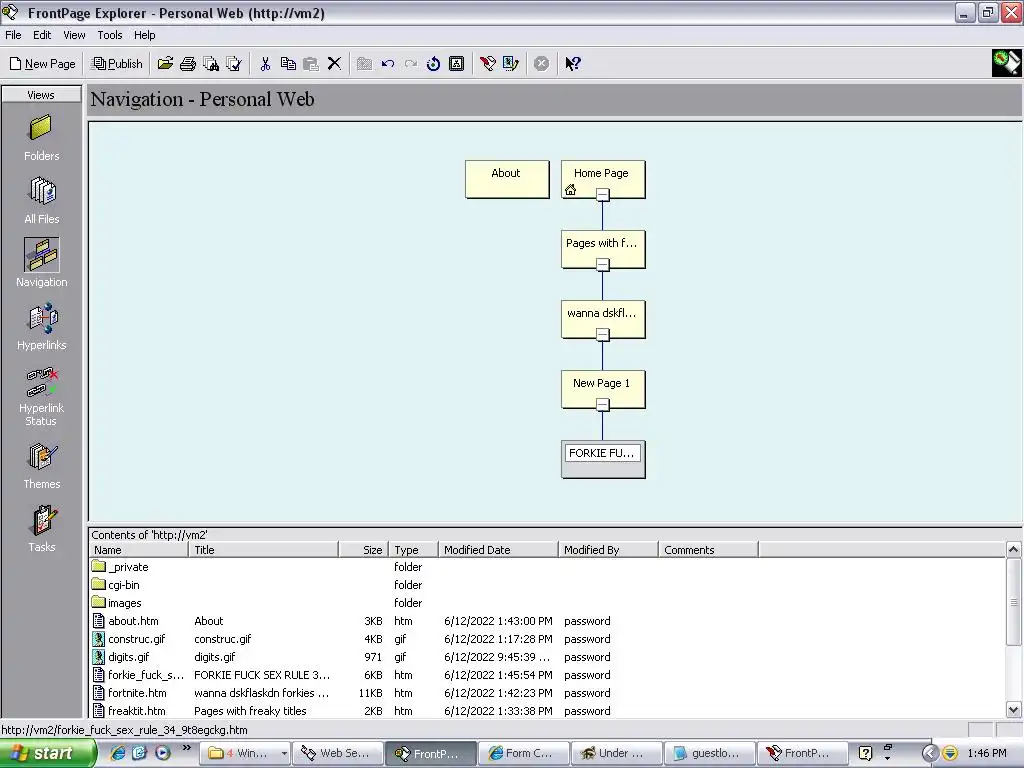Viewport: 1024px width, 768px height.
Task: Open the Tools menu
Action: (x=110, y=35)
